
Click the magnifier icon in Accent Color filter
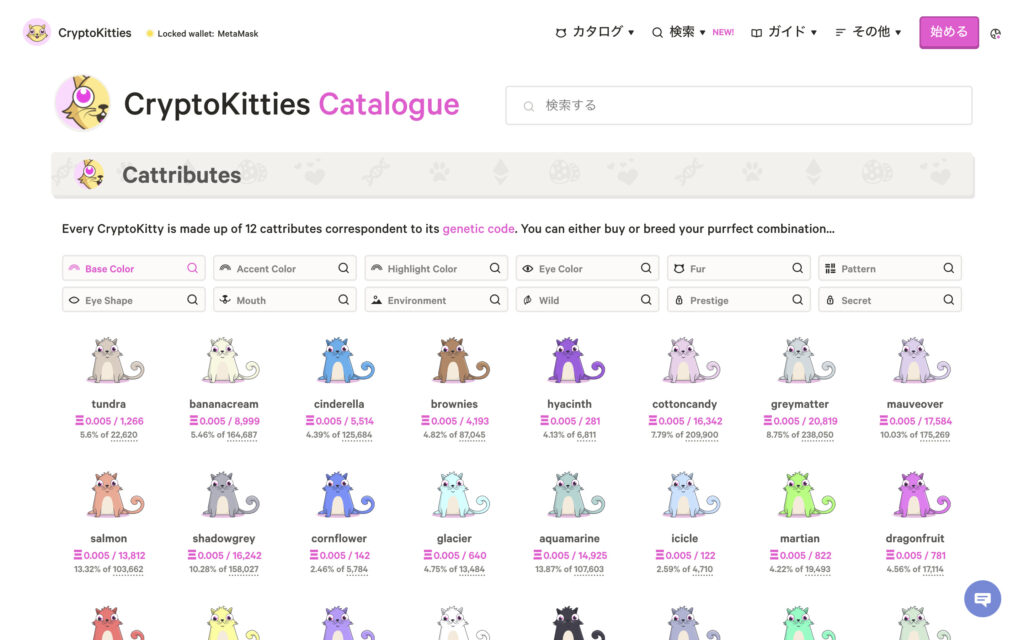(x=343, y=268)
